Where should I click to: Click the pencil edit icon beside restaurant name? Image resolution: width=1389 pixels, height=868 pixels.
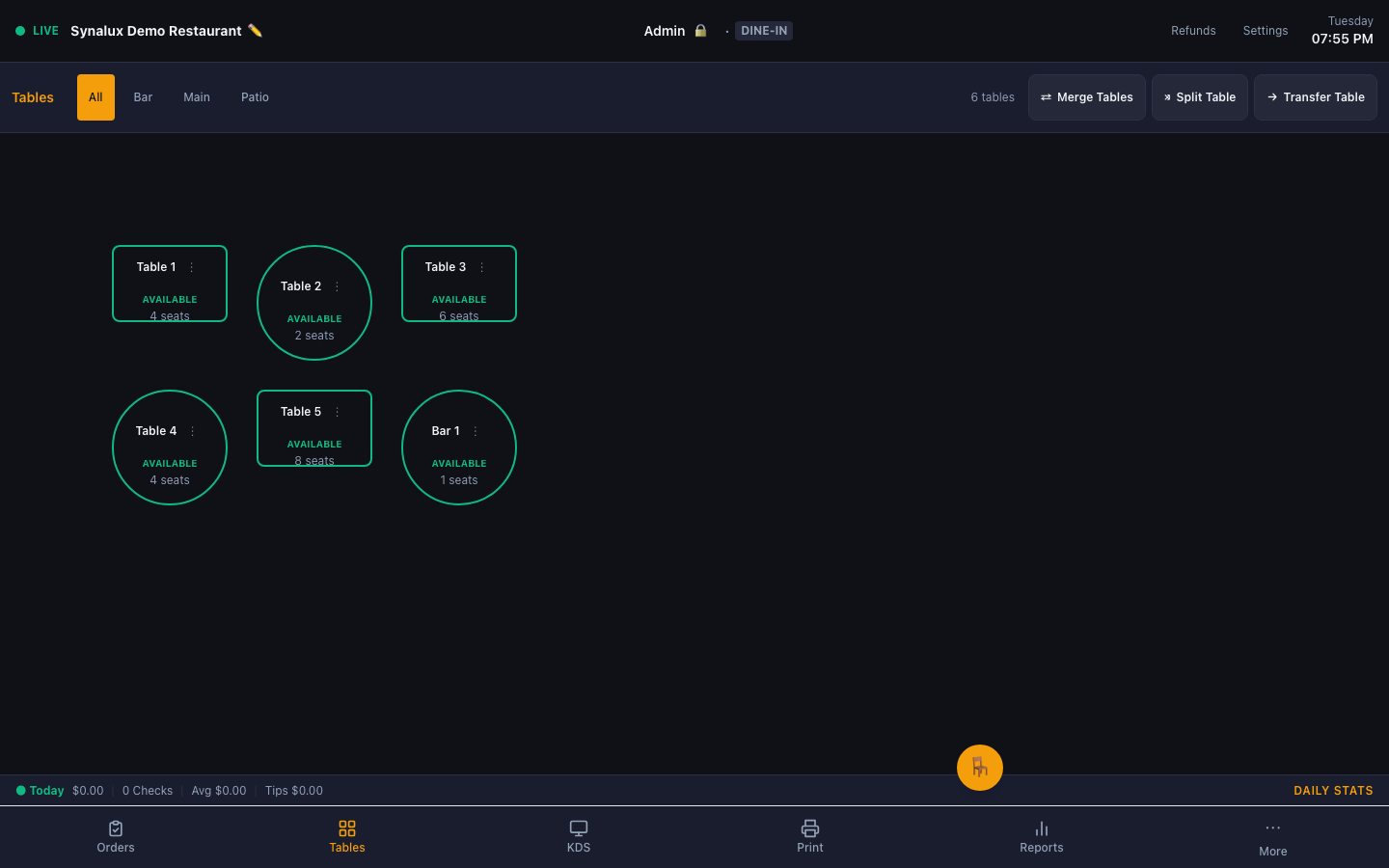(255, 31)
